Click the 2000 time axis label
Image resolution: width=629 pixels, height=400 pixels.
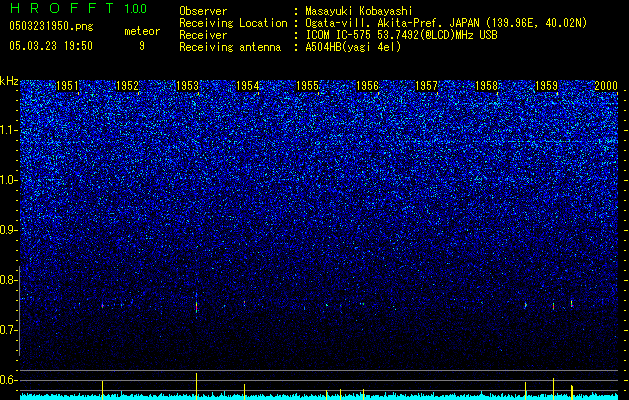(x=606, y=86)
